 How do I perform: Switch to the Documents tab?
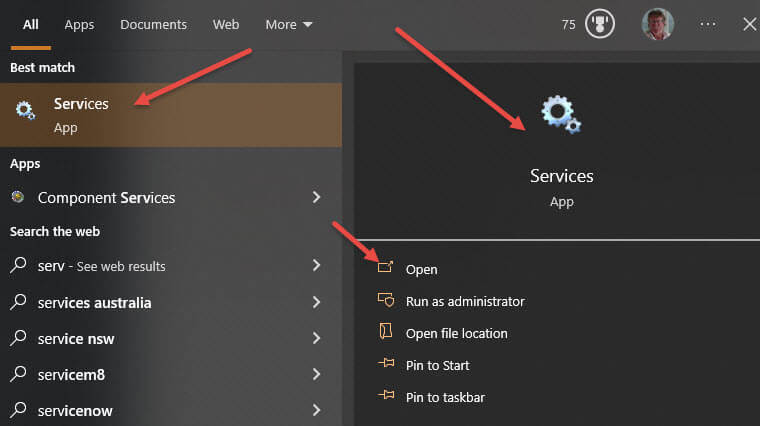[x=153, y=25]
